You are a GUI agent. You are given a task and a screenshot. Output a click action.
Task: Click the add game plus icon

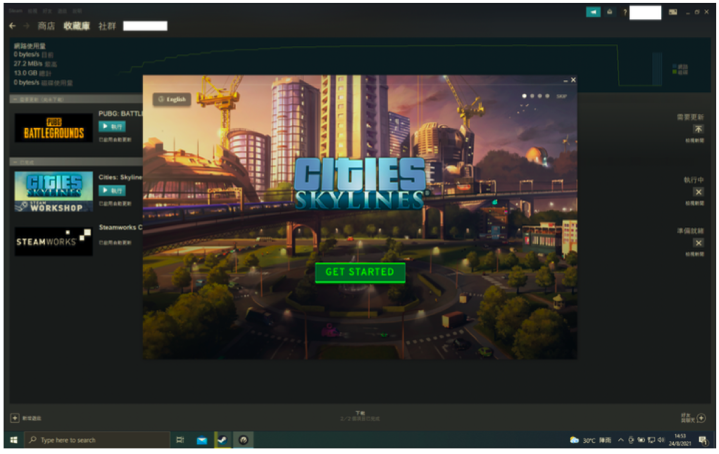(x=15, y=418)
